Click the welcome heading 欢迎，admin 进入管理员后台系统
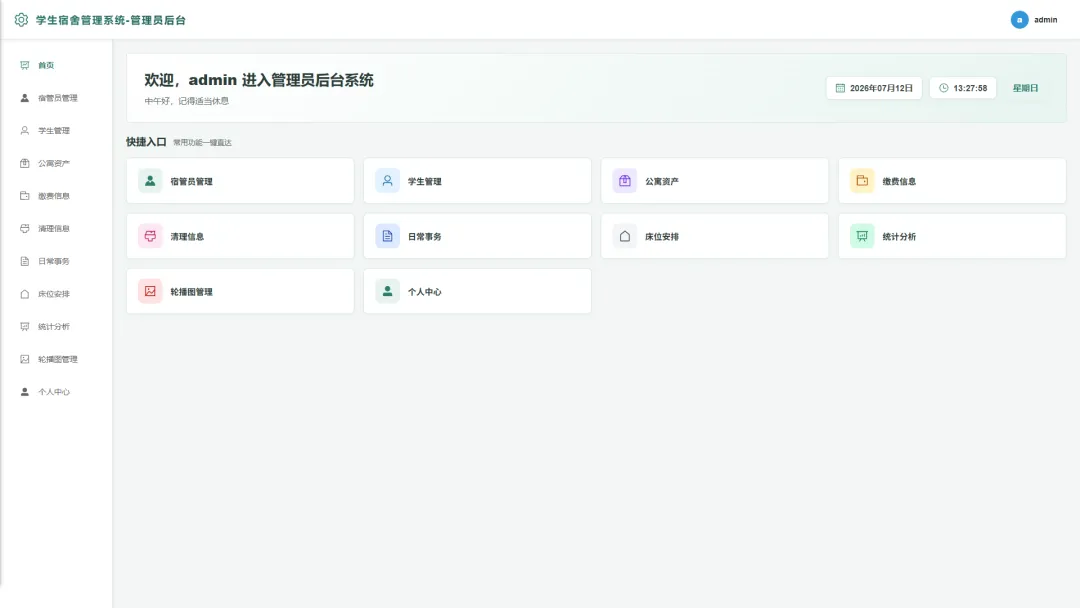This screenshot has height=608, width=1080. point(259,80)
